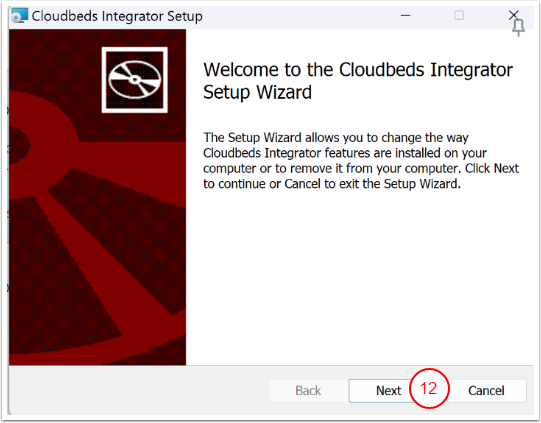
Task: Click the greyed-out Back button
Action: [308, 391]
